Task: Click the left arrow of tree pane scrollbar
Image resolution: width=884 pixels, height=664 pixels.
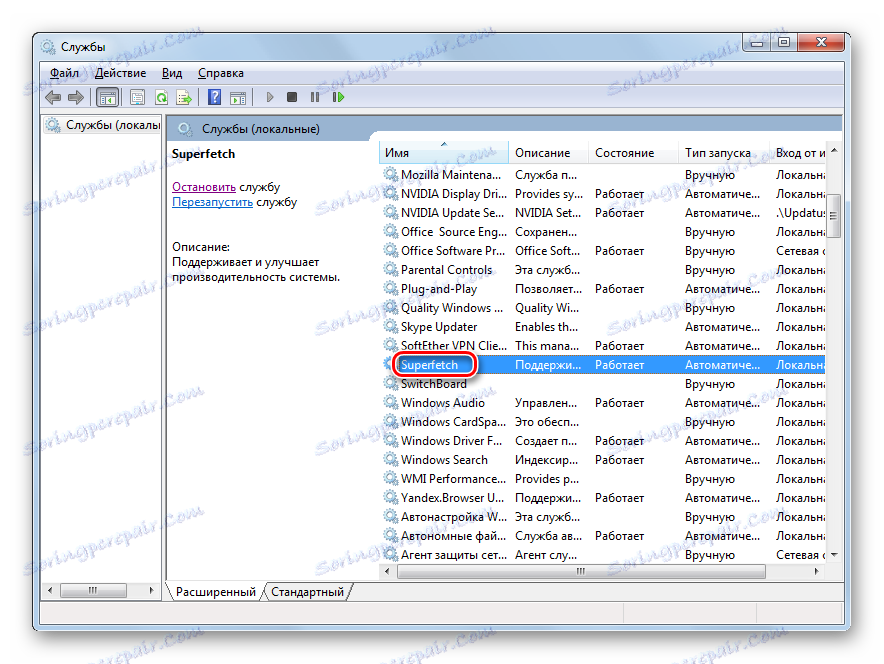Action: pyautogui.click(x=51, y=590)
